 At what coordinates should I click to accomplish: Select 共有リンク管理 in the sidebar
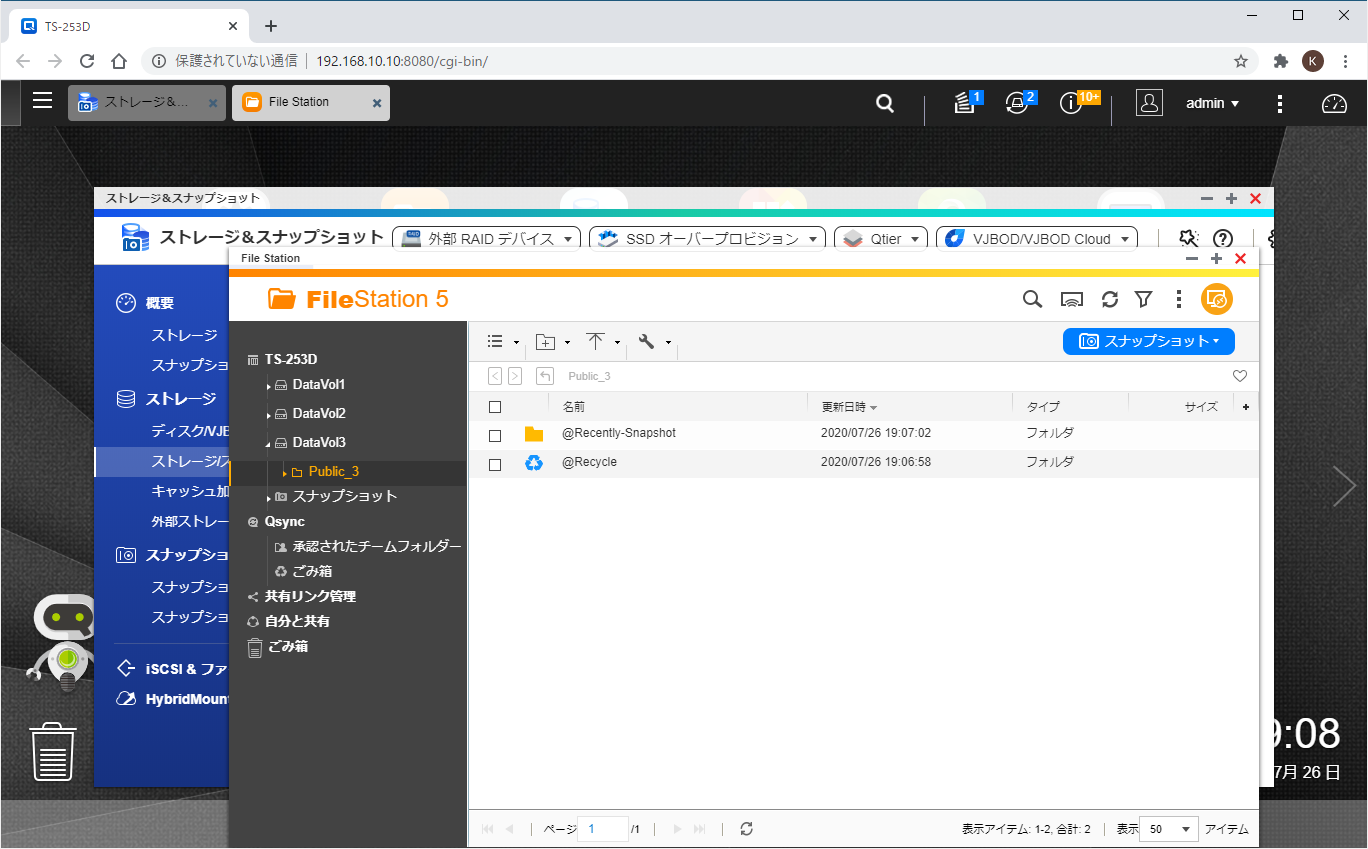[310, 596]
